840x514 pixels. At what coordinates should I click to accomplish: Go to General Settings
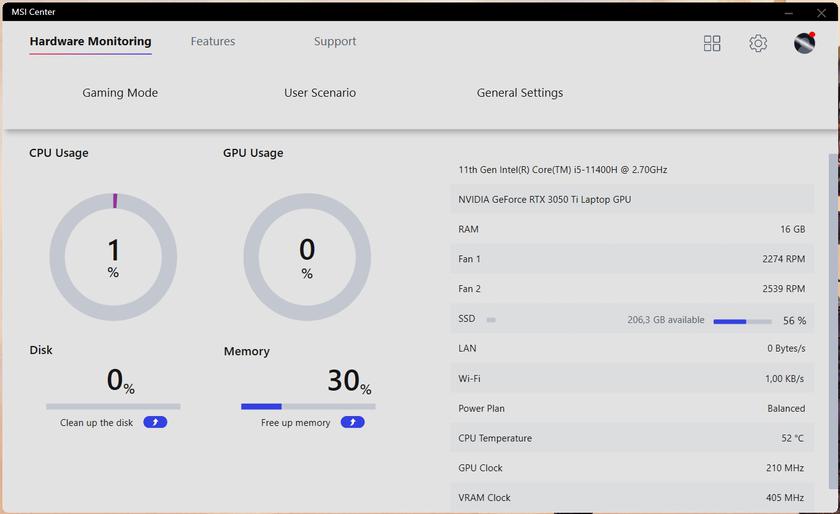(520, 93)
